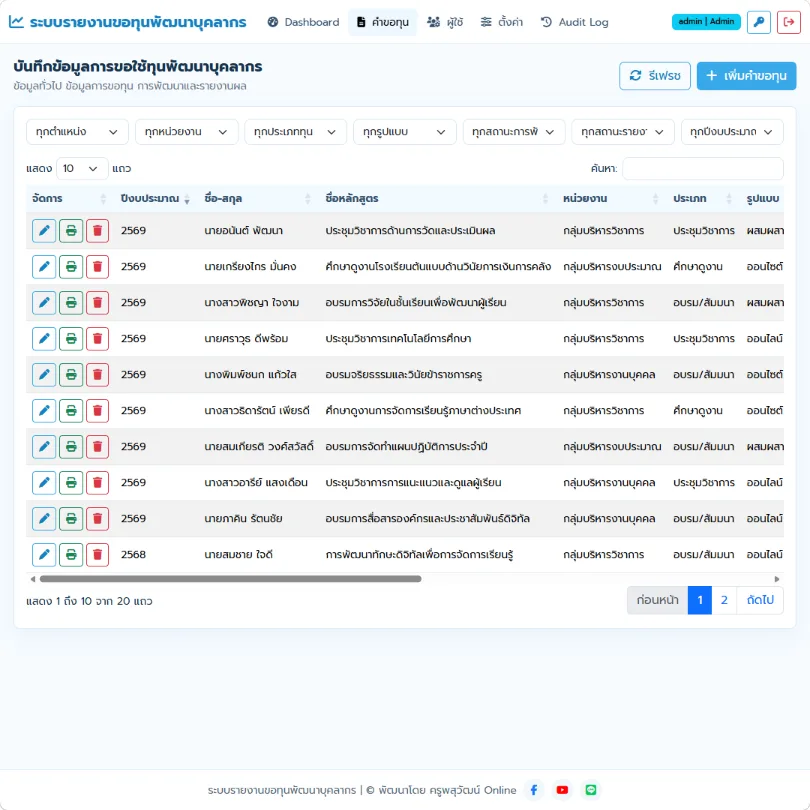Expand the ทุกตำแหน่ง position filter

[x=77, y=132]
